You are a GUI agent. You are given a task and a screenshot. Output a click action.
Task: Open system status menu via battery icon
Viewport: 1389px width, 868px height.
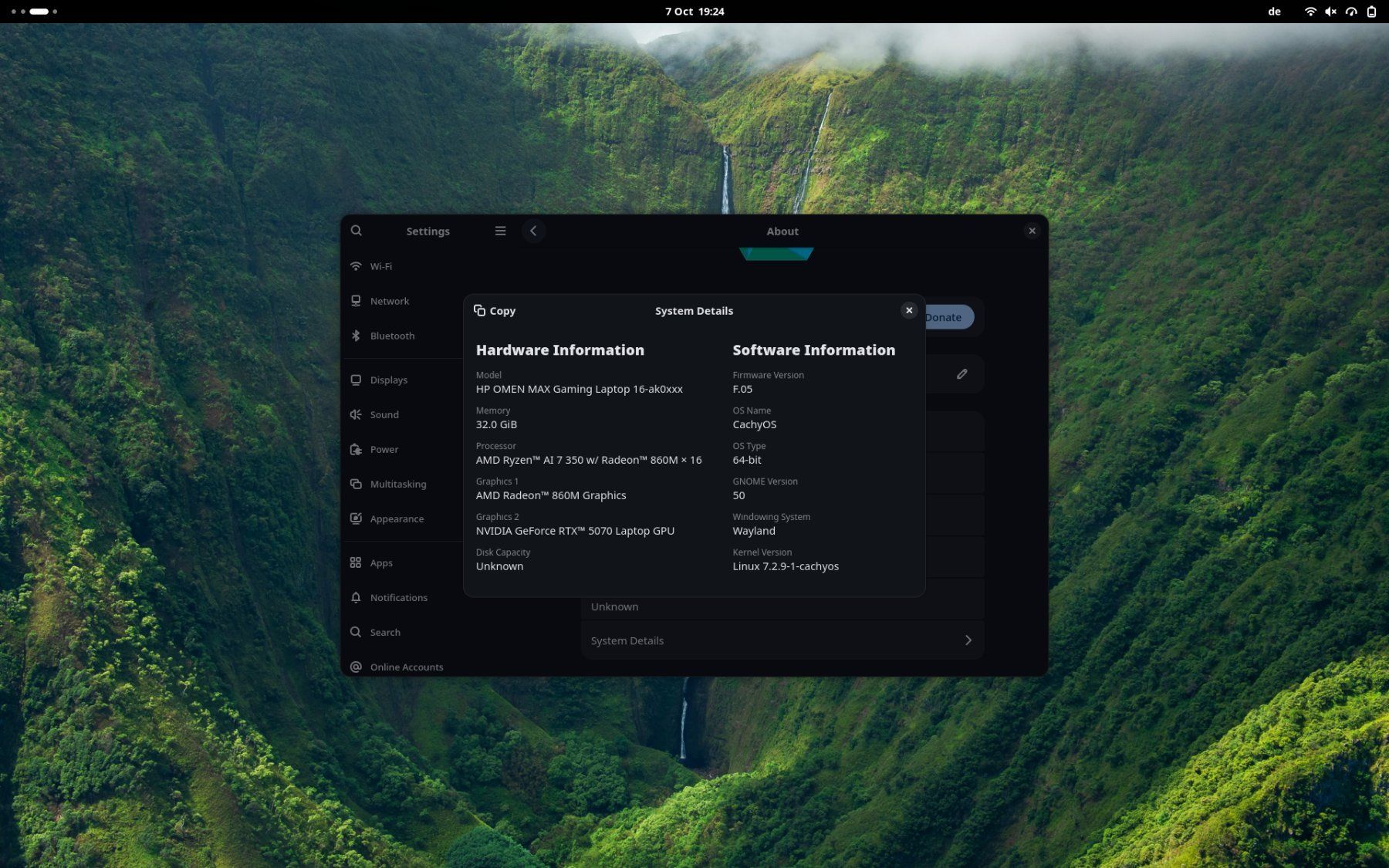coord(1371,12)
